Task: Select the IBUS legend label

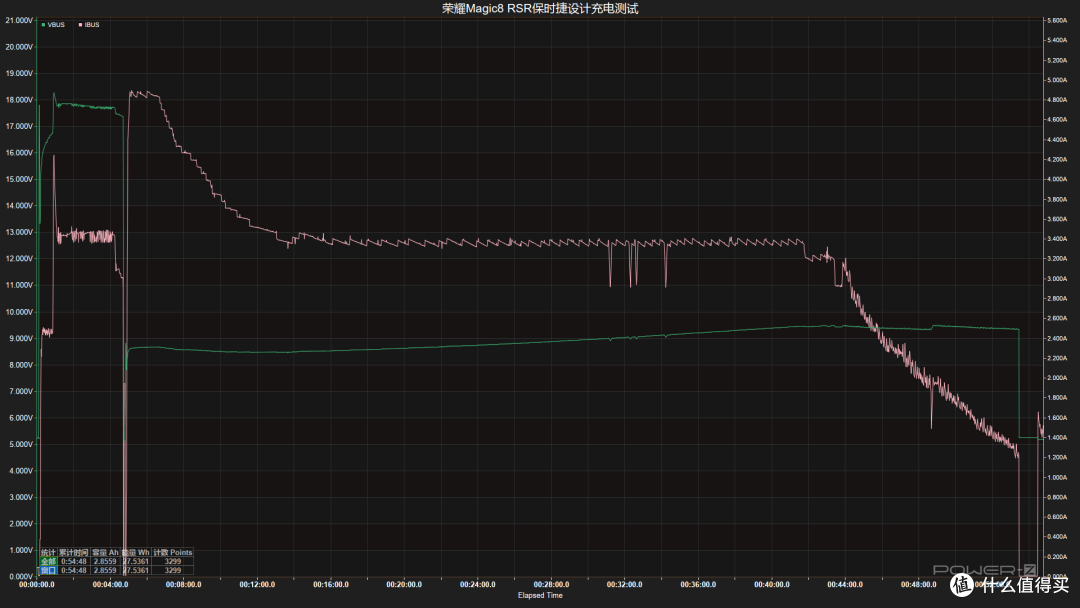Action: click(92, 25)
